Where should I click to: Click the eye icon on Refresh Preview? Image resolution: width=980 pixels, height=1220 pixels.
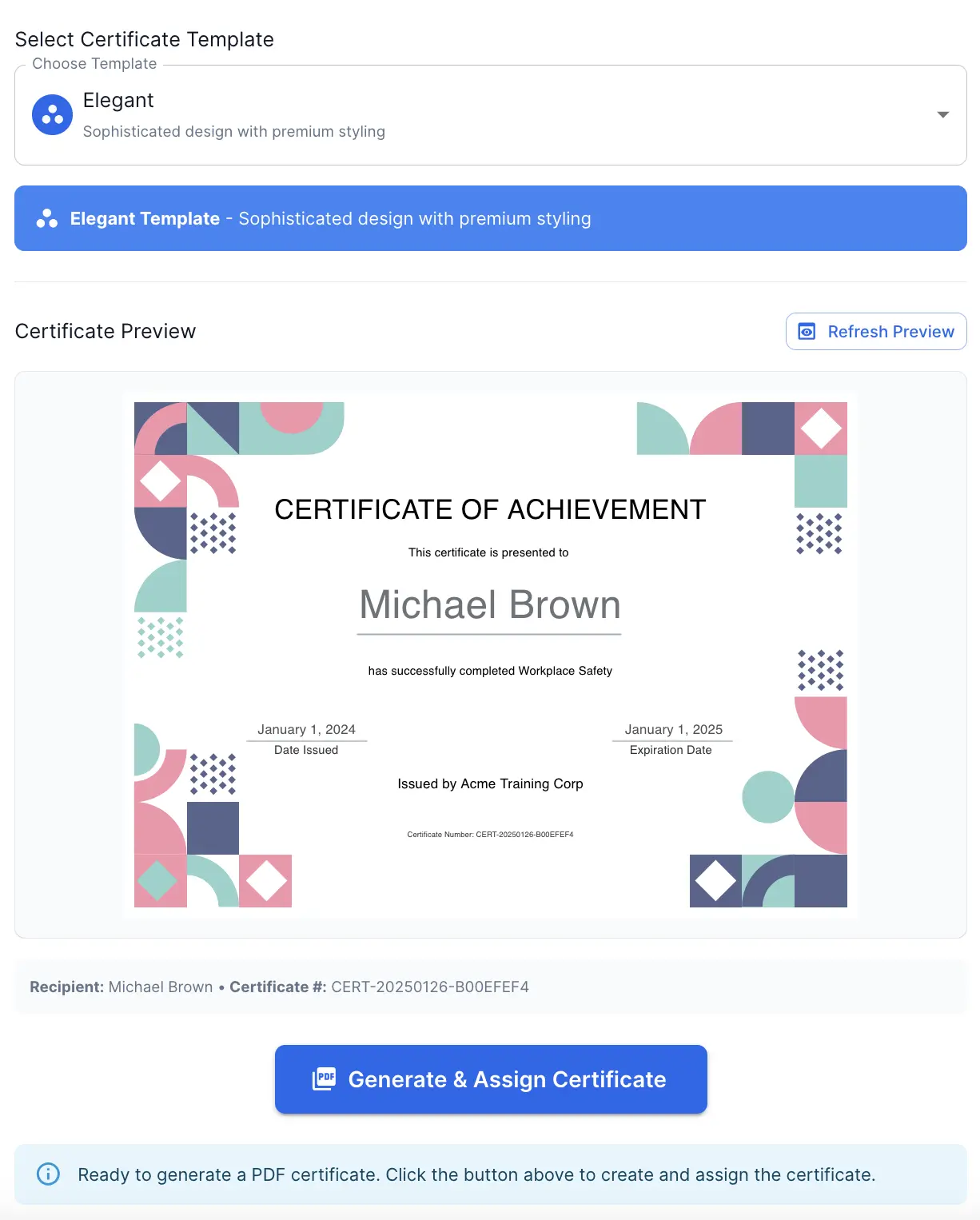point(807,331)
